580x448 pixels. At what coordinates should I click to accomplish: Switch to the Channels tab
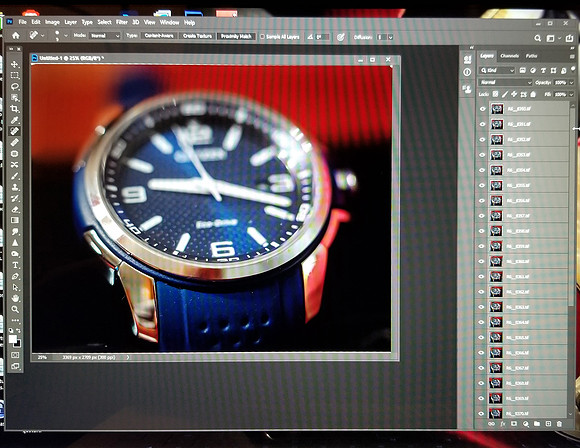click(x=509, y=56)
